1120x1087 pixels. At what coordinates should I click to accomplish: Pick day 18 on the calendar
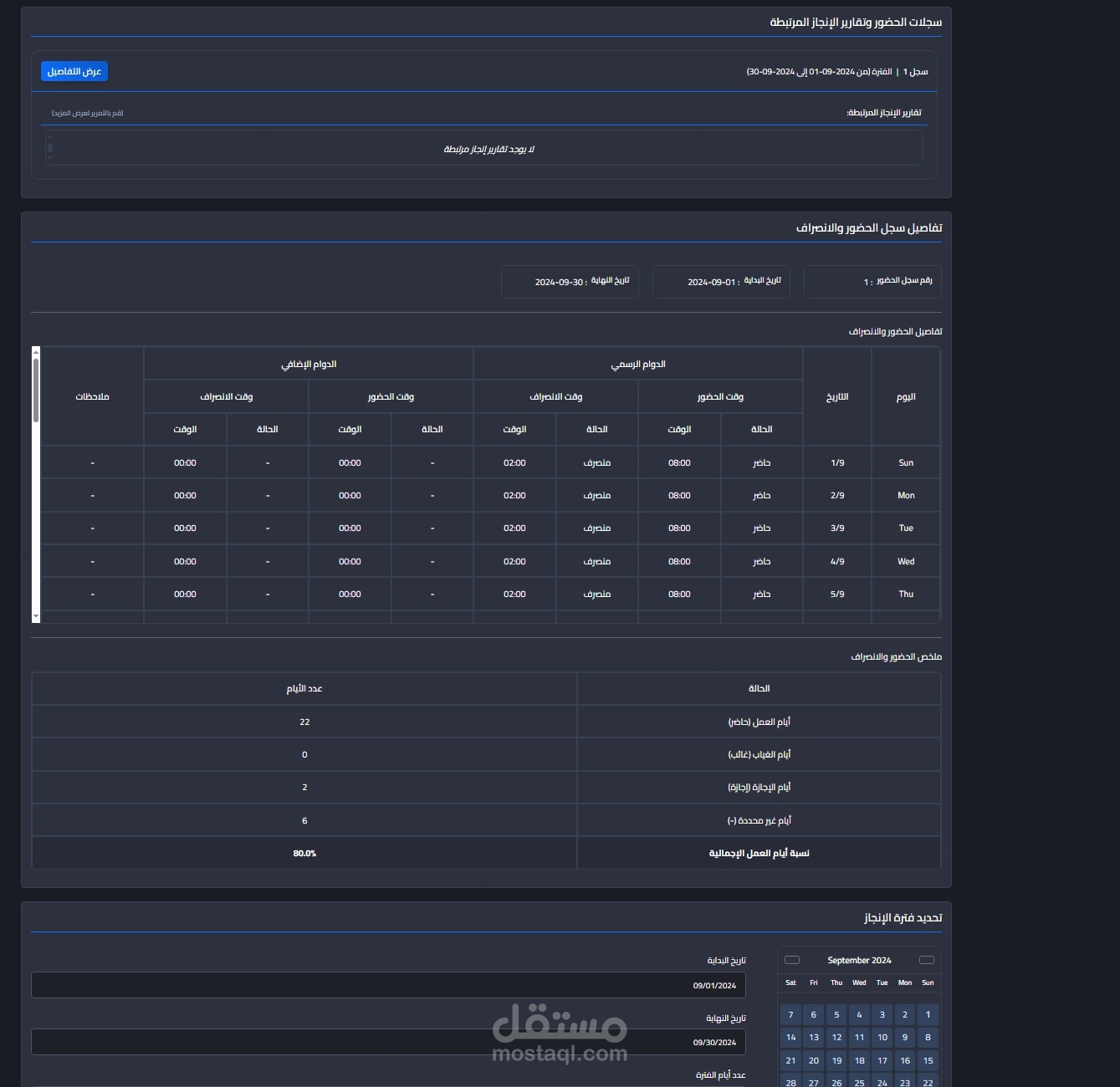click(859, 1060)
